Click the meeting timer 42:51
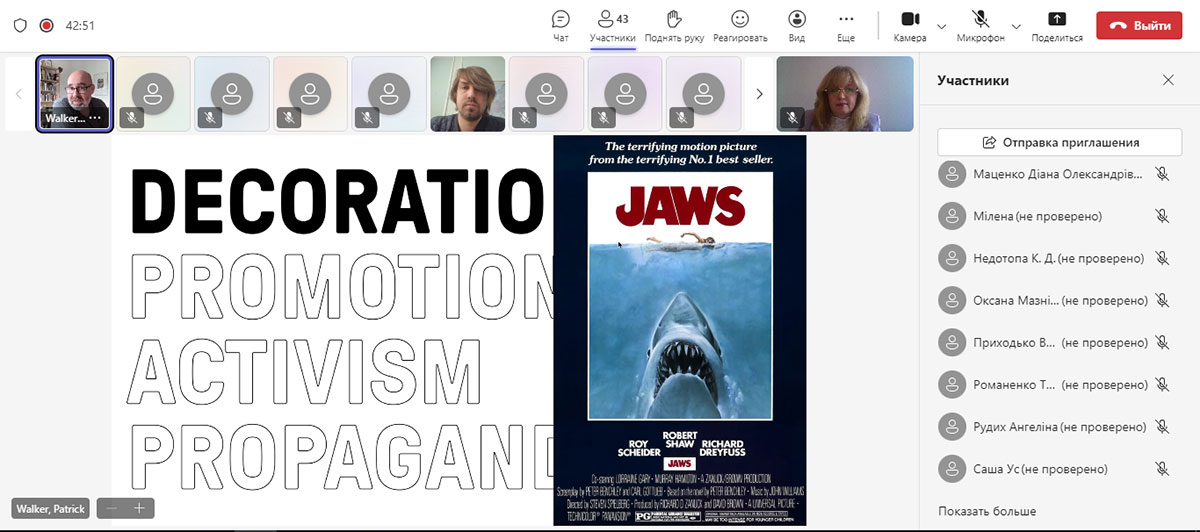1200x532 pixels. tap(80, 25)
